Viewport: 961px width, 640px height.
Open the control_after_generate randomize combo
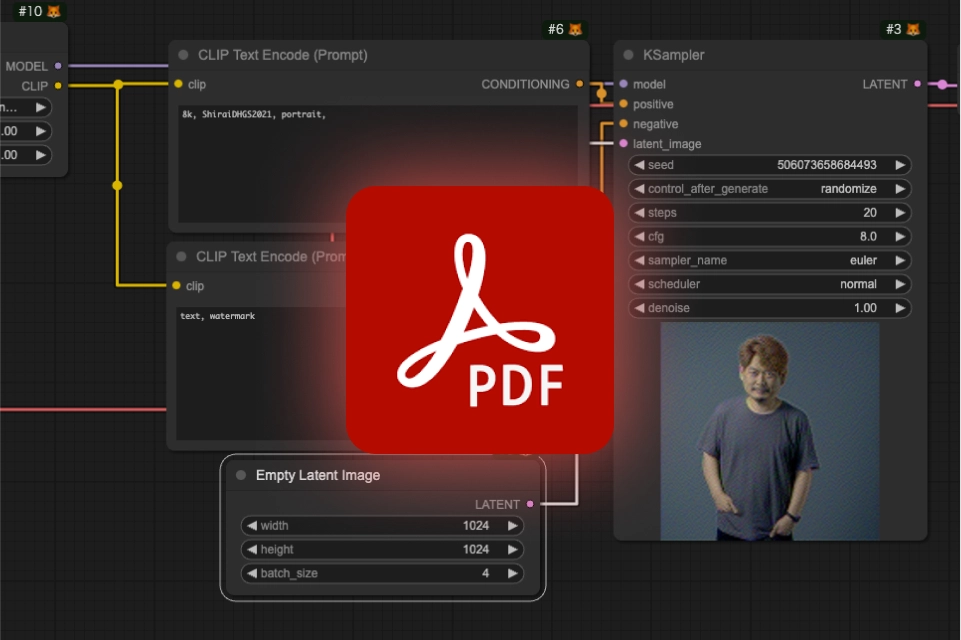pos(769,189)
